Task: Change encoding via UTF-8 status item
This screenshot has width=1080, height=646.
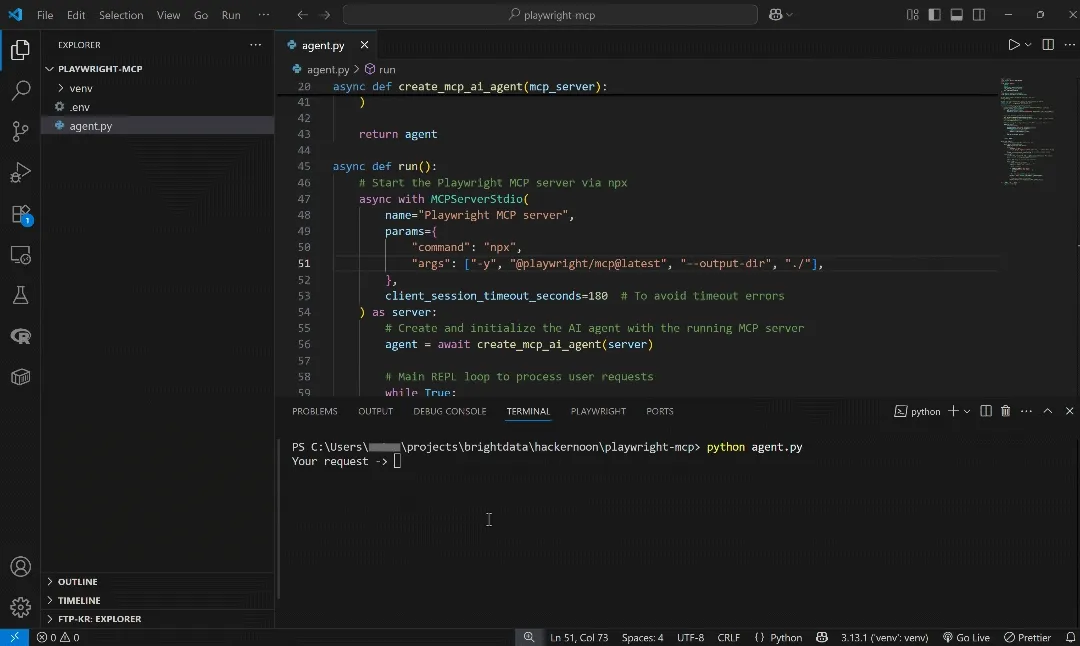Action: coord(690,637)
